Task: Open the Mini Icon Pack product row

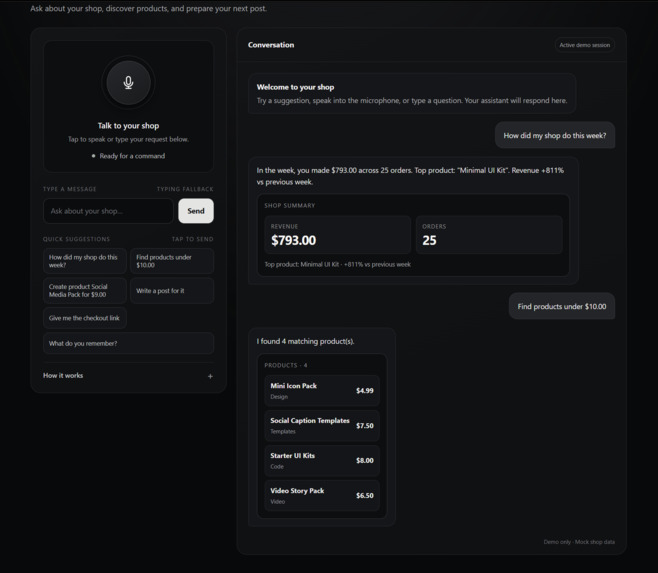Action: pos(322,391)
